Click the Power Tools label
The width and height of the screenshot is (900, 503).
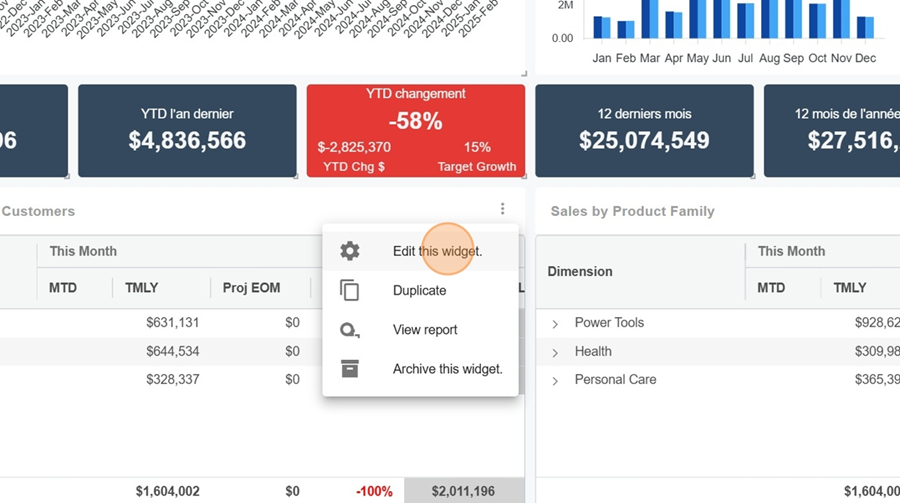click(x=609, y=322)
